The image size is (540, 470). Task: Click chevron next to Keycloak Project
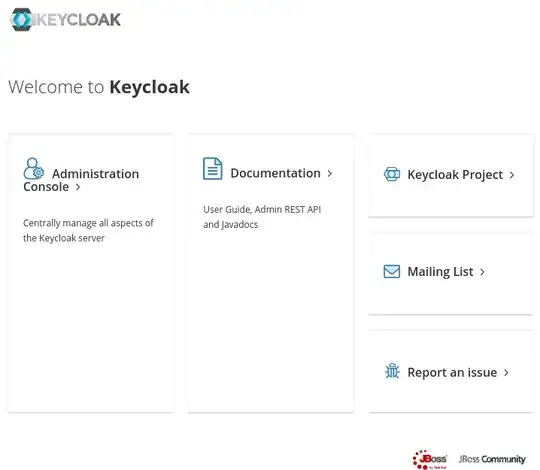[x=512, y=175]
